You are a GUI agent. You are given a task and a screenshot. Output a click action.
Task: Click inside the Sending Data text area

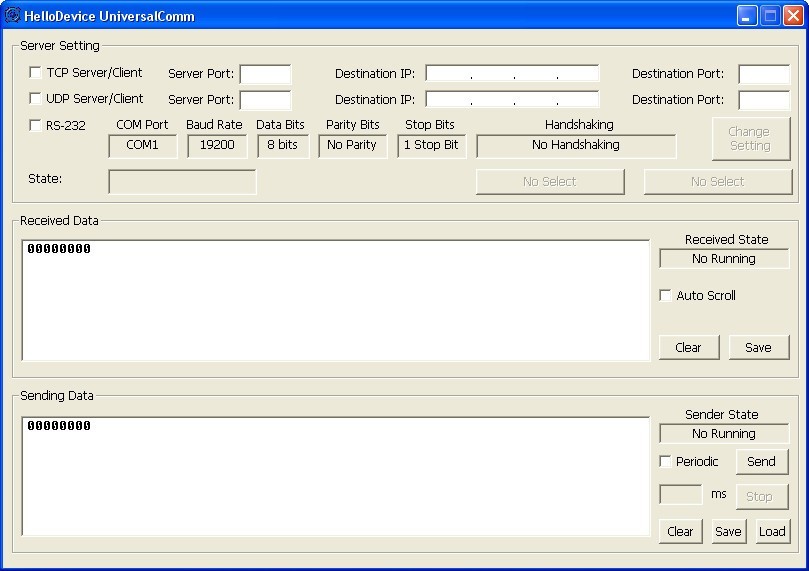tap(336, 476)
